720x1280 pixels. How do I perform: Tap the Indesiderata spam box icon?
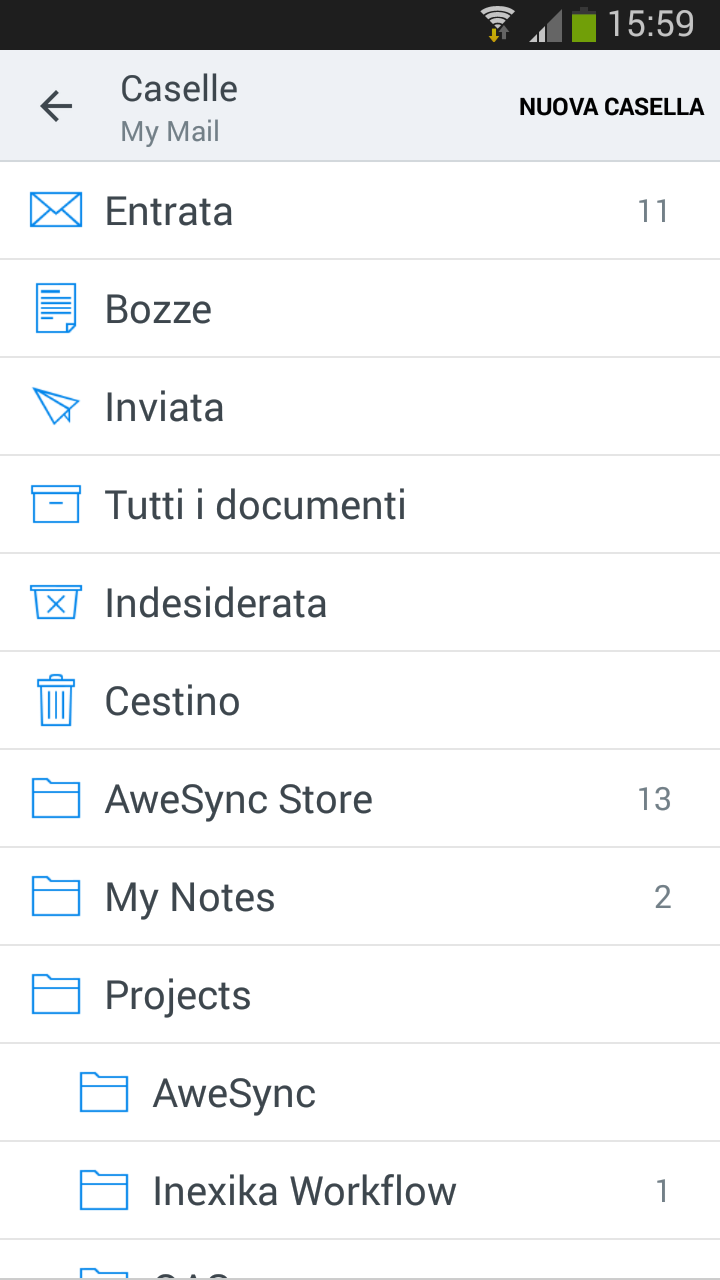56,602
